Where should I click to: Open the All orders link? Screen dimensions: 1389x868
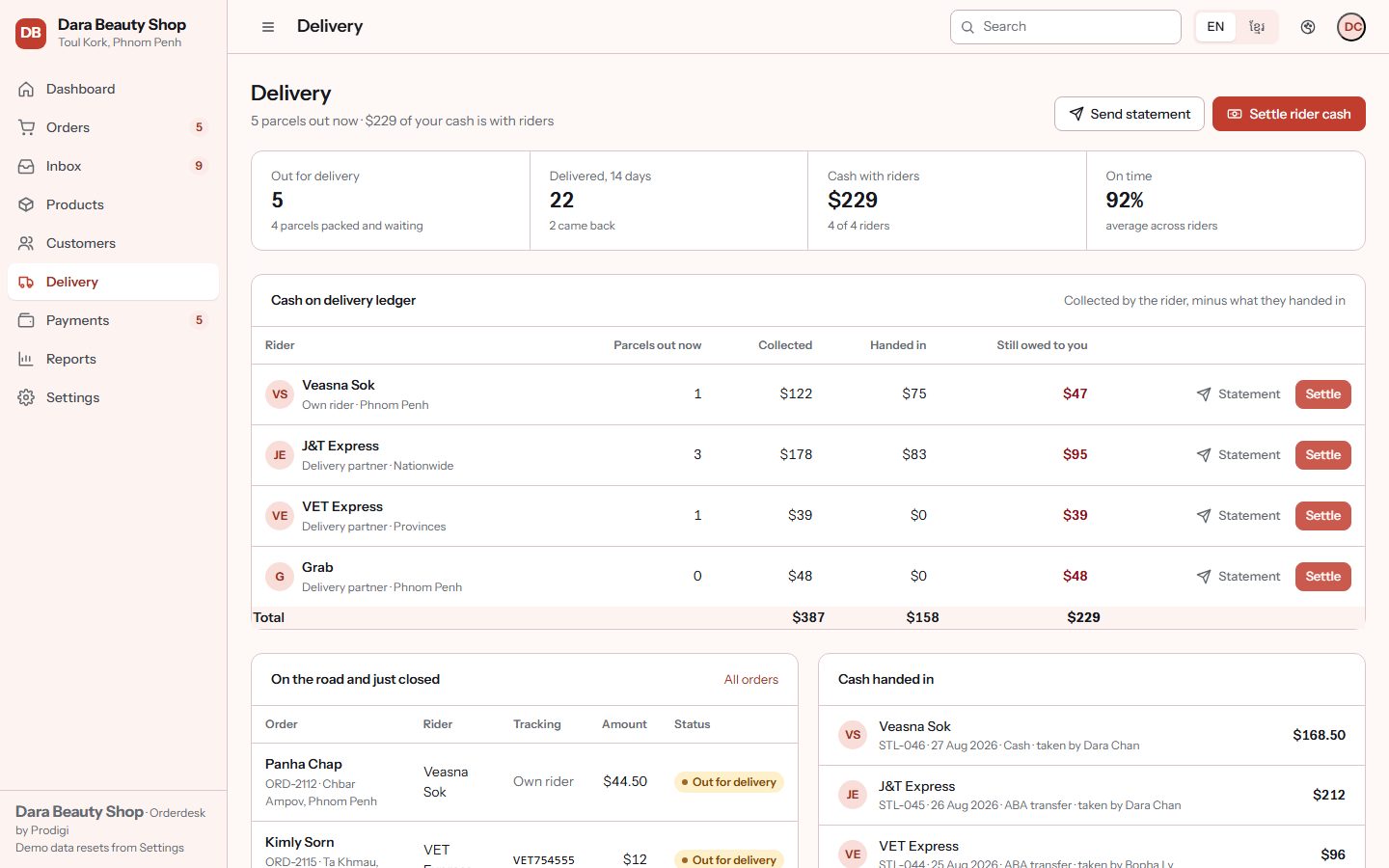click(x=751, y=680)
